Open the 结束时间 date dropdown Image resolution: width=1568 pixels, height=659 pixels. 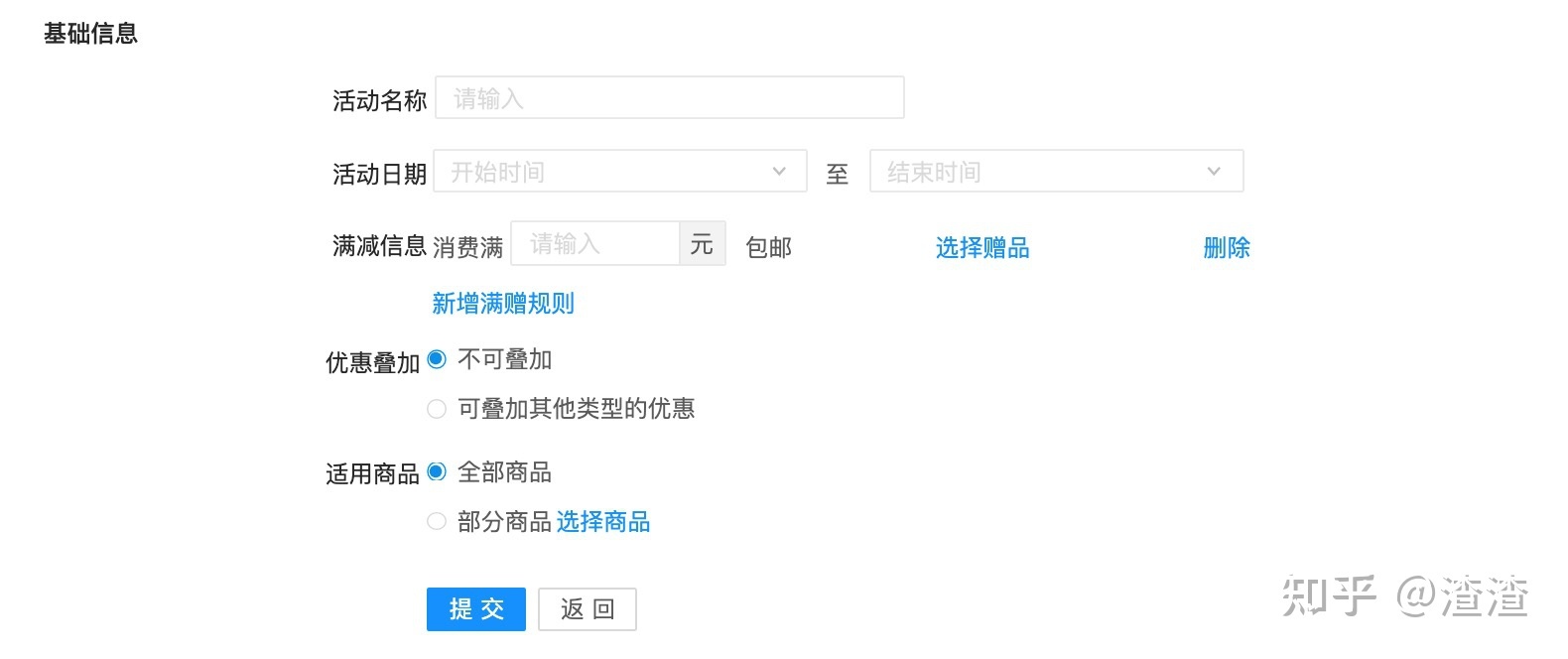(1056, 172)
